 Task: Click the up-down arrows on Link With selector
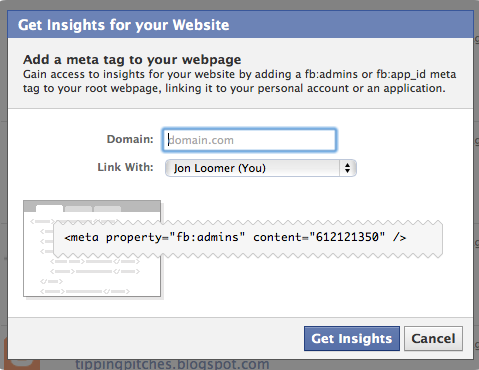click(347, 168)
